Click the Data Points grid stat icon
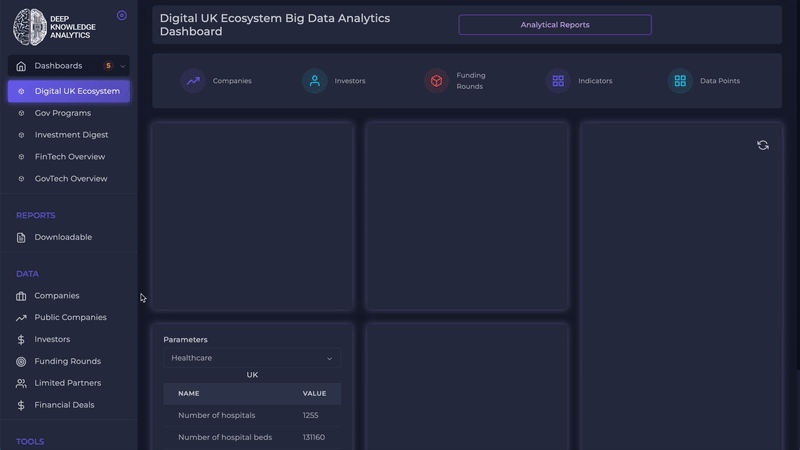 [680, 81]
